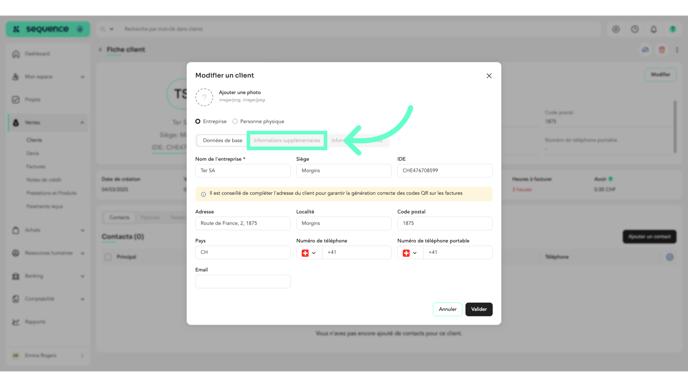Open Dashboard in the sidebar
Image resolution: width=688 pixels, height=387 pixels.
coord(37,54)
